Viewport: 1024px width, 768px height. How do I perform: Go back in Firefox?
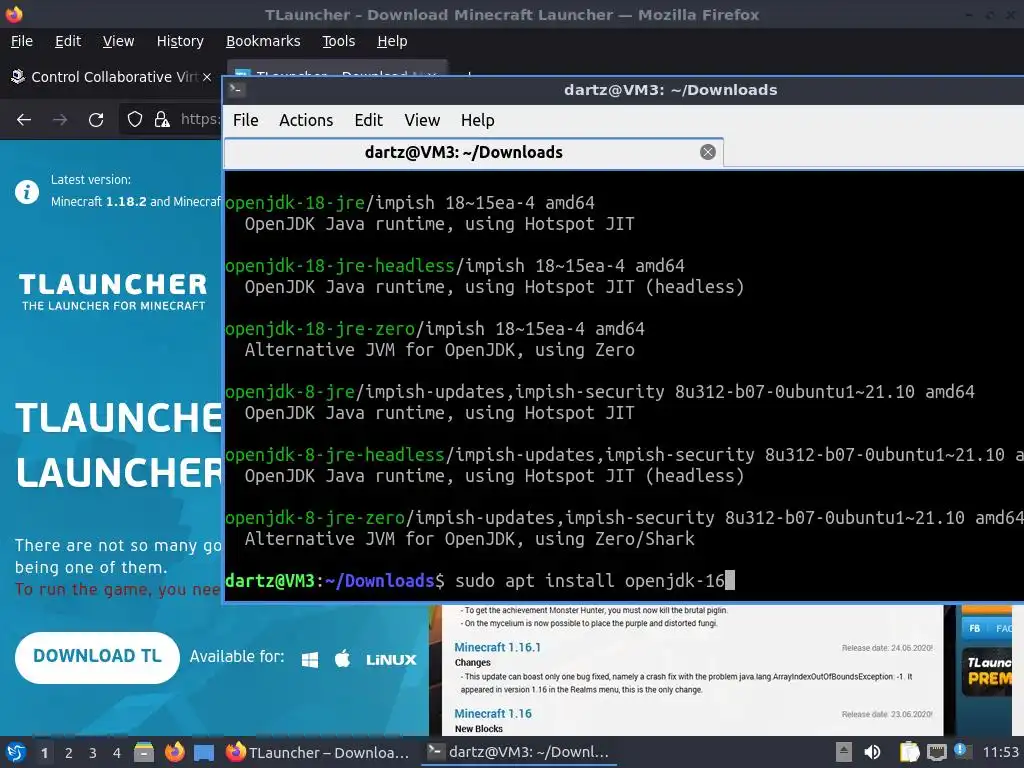coord(24,120)
